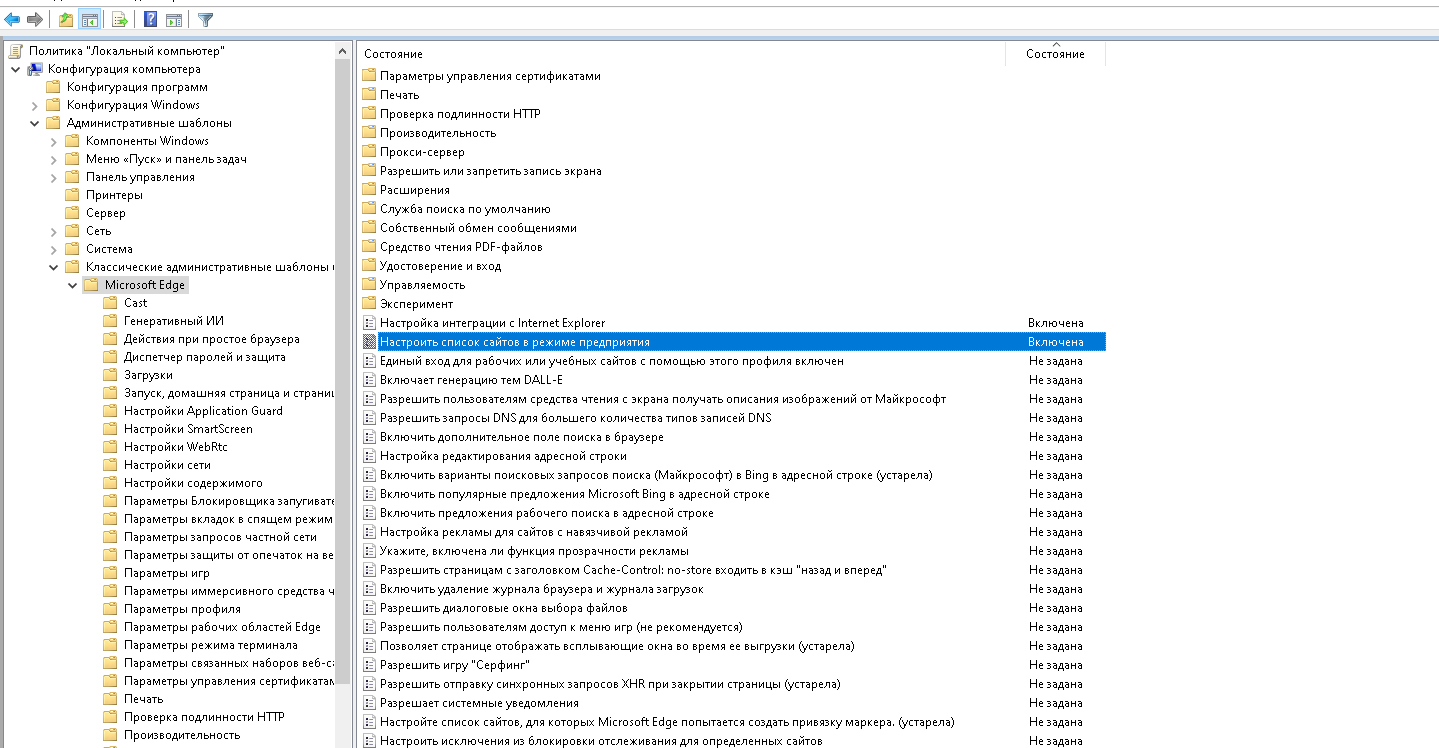Toggle the action pane toolbar icon
1439x748 pixels.
(173, 19)
